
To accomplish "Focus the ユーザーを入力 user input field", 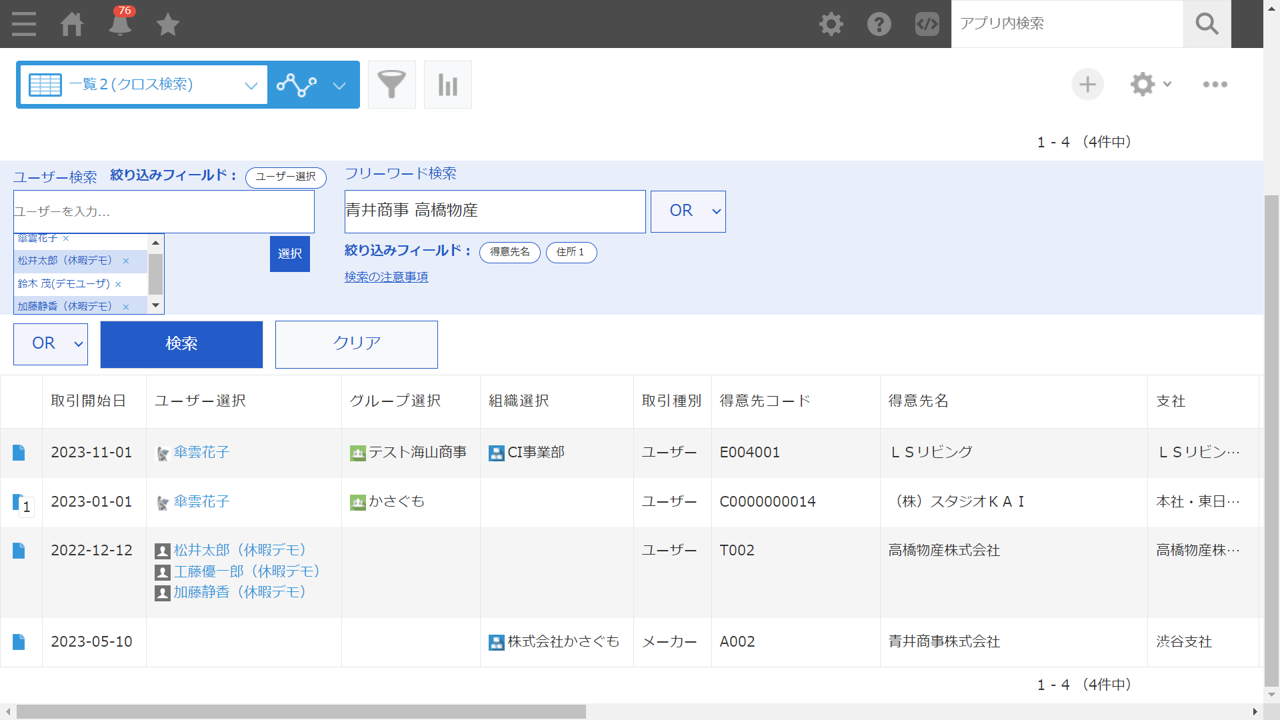I will [x=164, y=212].
